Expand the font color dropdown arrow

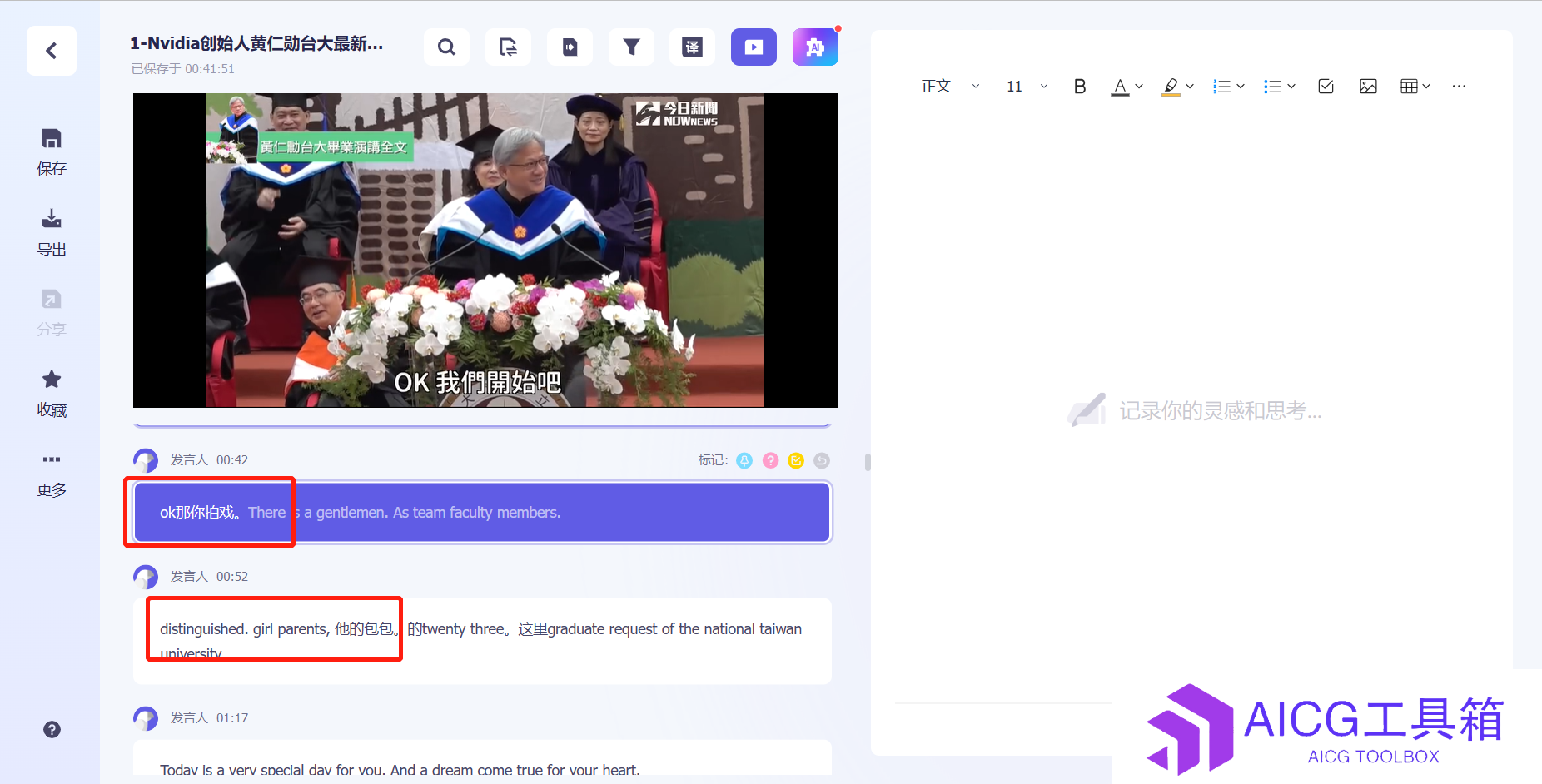pyautogui.click(x=1139, y=87)
